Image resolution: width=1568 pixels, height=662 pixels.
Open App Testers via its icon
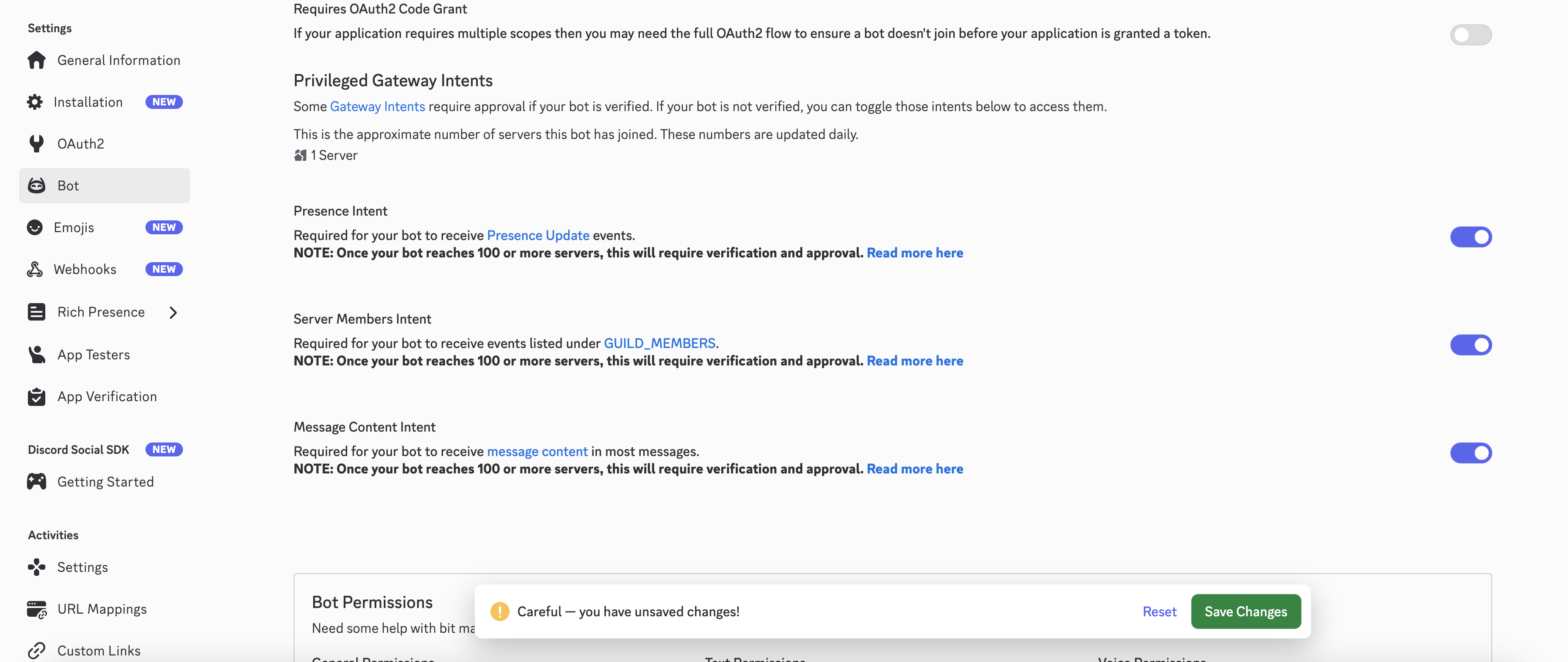point(37,354)
